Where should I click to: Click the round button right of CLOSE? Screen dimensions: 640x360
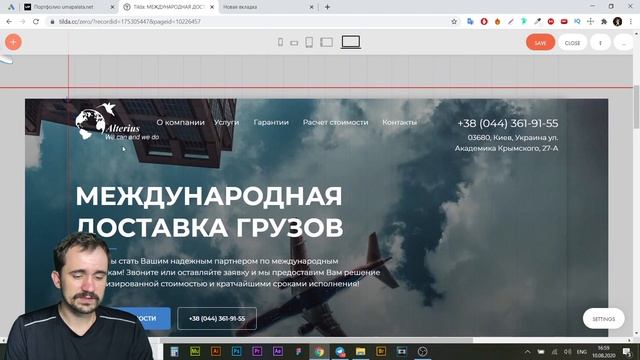[600, 42]
